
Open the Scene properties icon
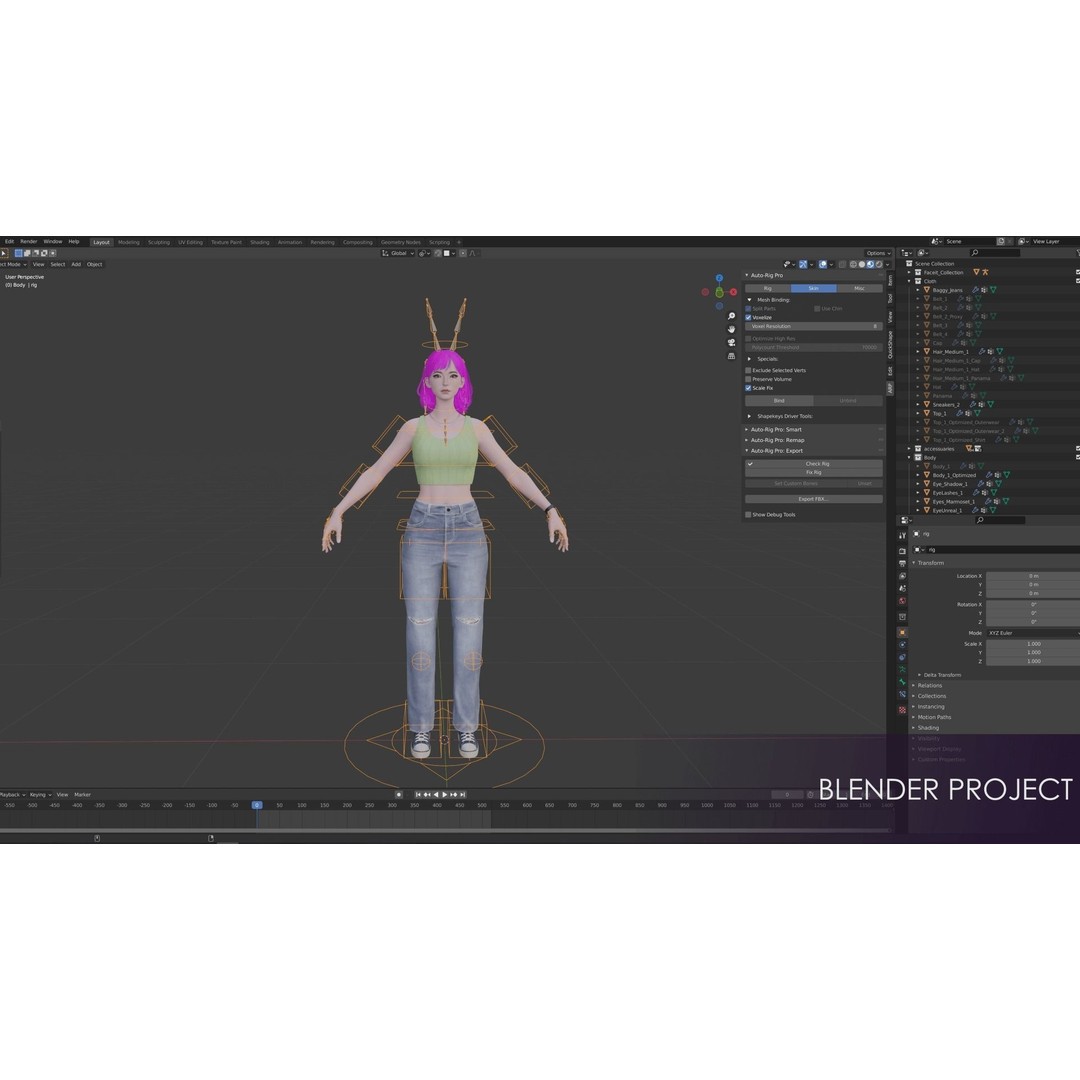(902, 588)
